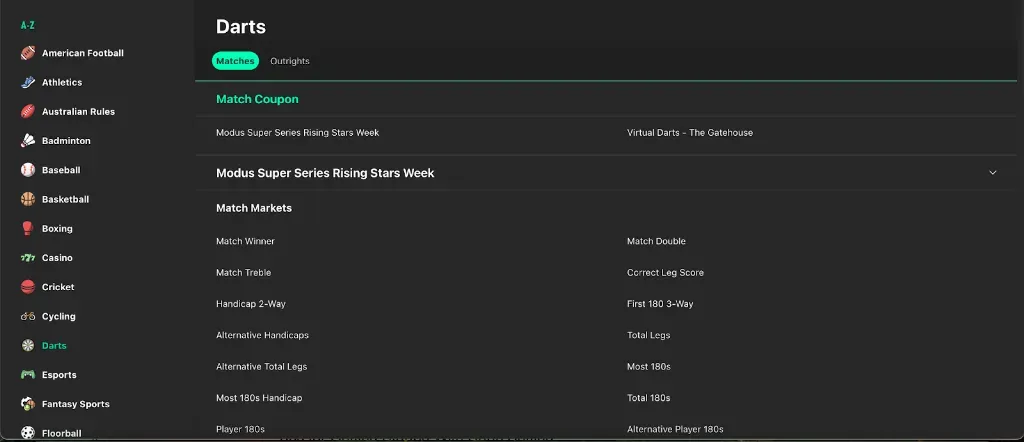Open Casino using the 777 icon

click(28, 258)
